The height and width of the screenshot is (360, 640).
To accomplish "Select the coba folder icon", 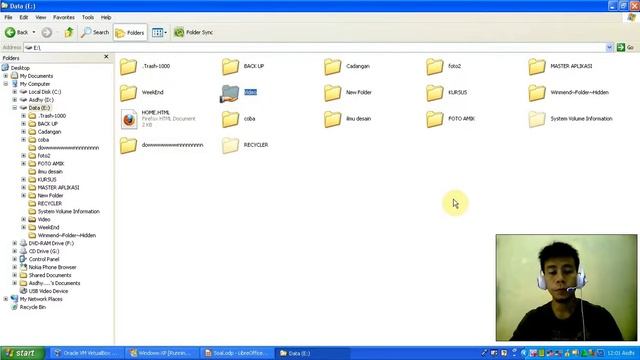I will [230, 119].
